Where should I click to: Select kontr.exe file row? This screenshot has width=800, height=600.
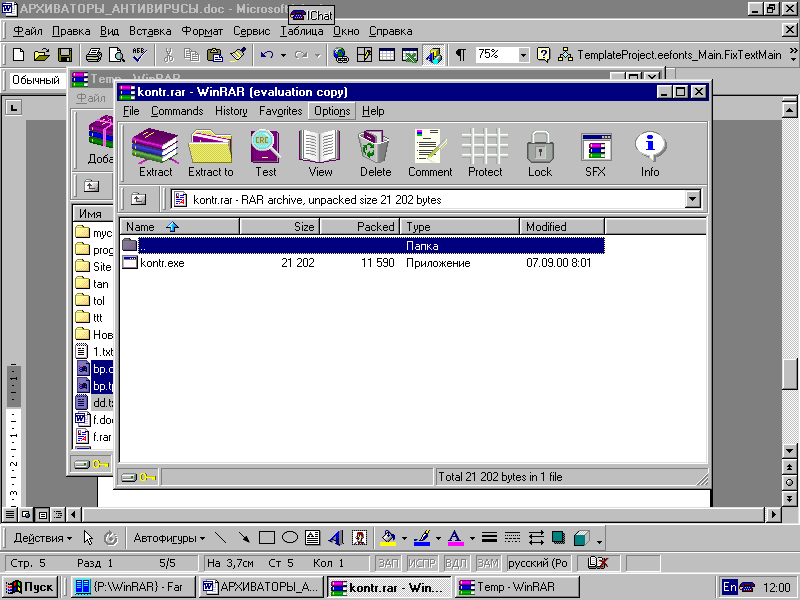362,263
